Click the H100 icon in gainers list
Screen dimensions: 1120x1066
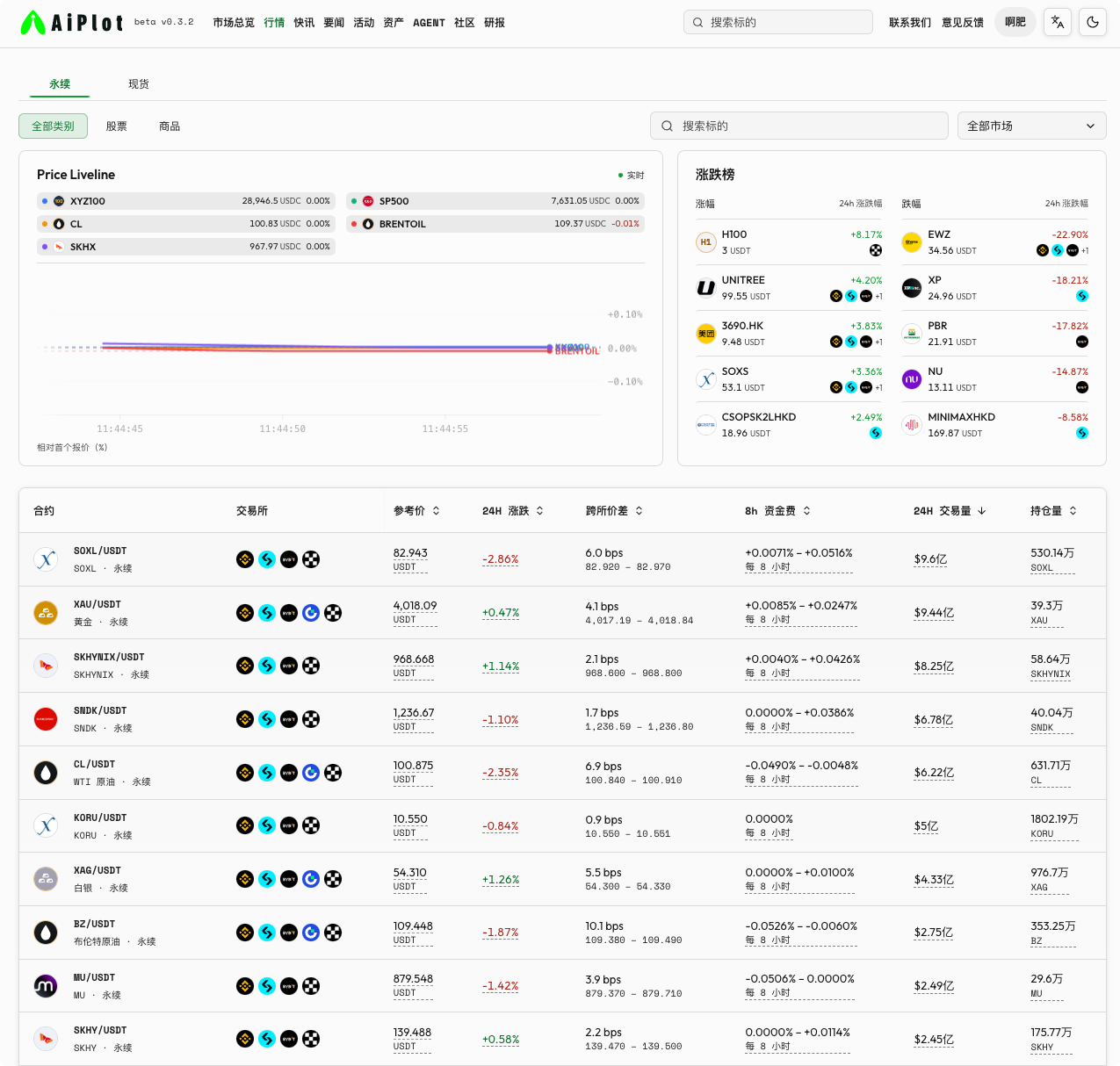tap(706, 242)
